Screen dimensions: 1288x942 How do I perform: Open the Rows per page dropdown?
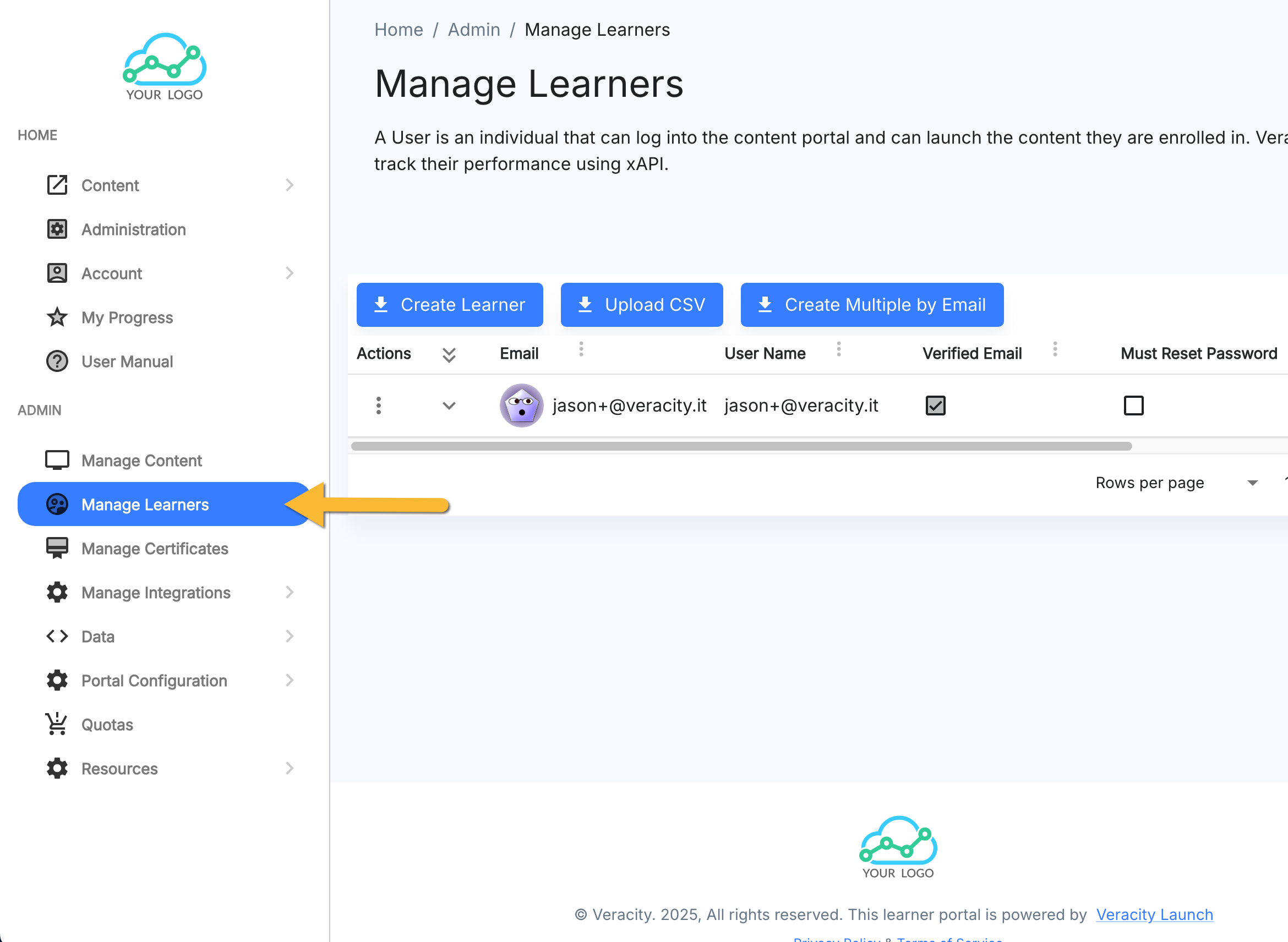click(1252, 483)
